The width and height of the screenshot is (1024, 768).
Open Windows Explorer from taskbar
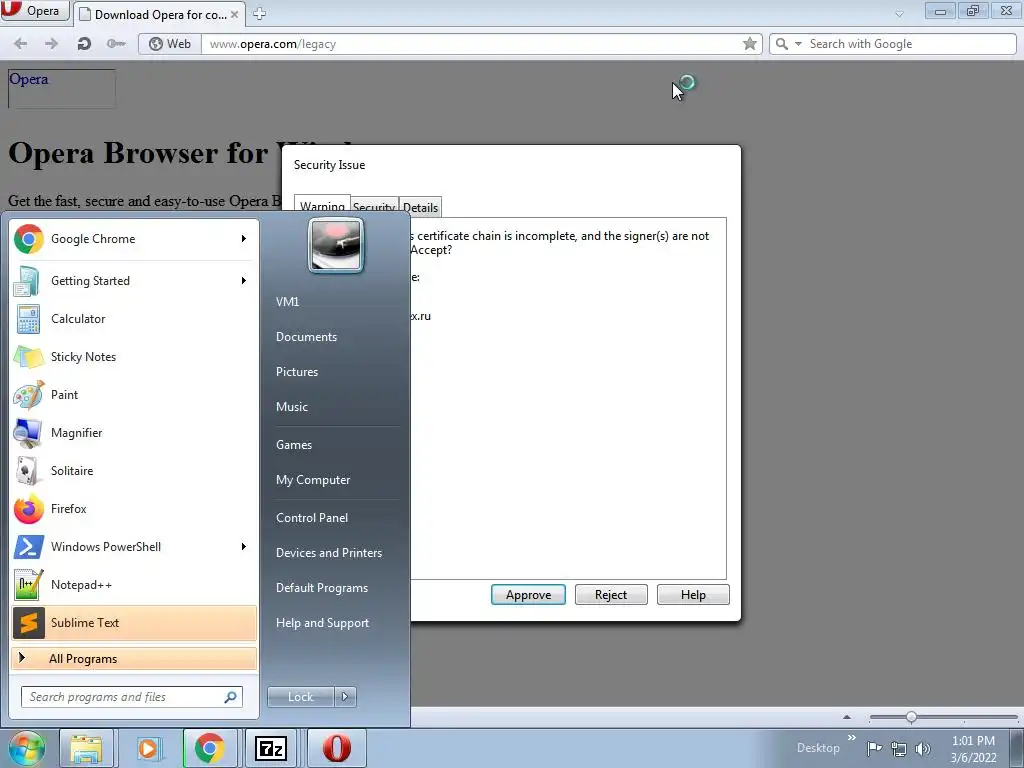[x=86, y=748]
